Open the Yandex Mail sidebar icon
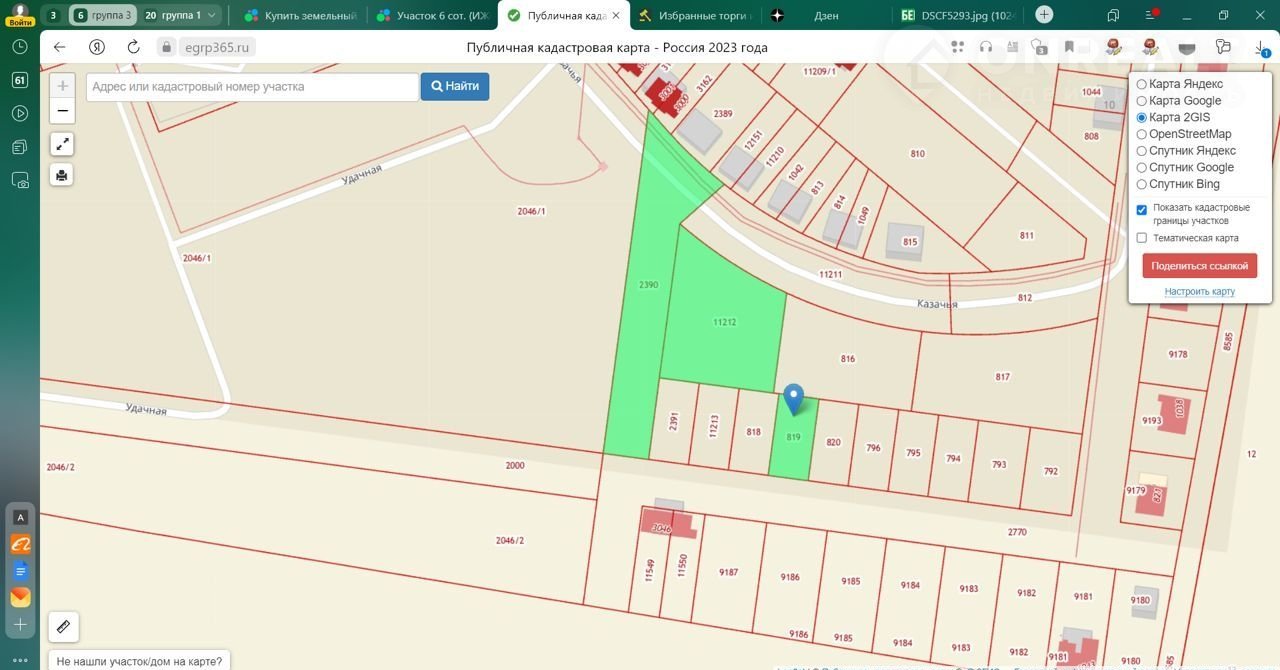Screen dimensions: 1280x670 20,597
